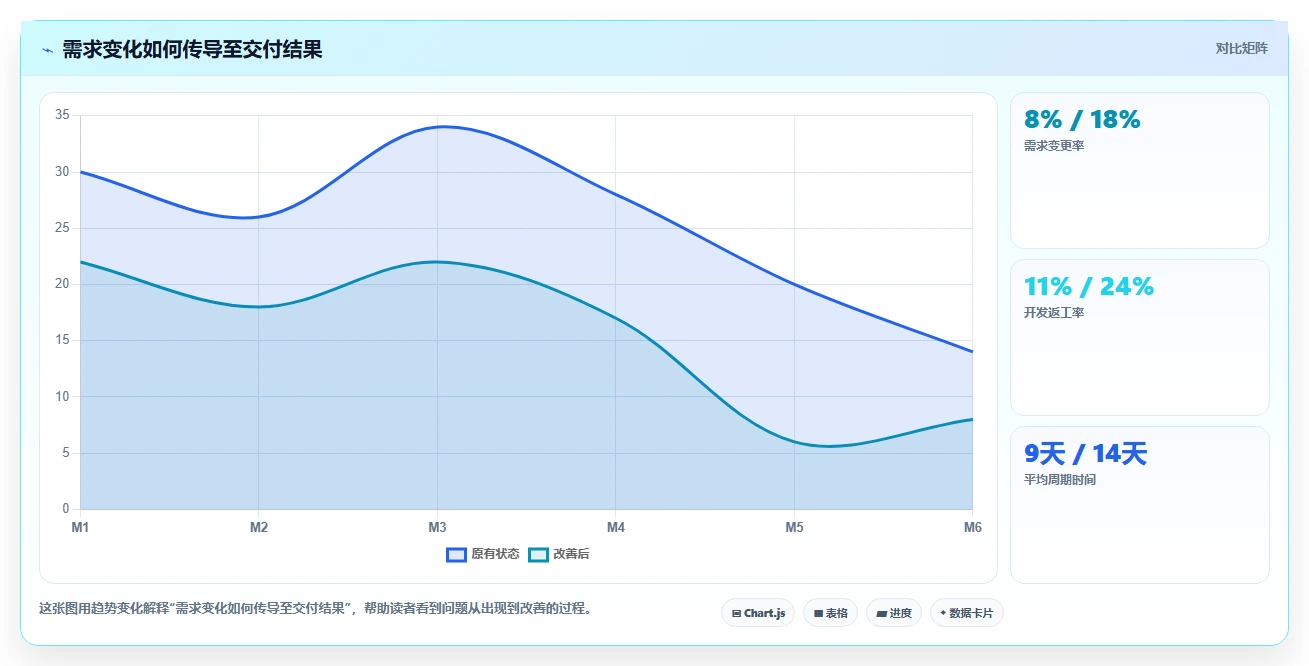This screenshot has height=666, width=1309.
Task: Click the 5 y-axis tick label
Action: (x=66, y=453)
